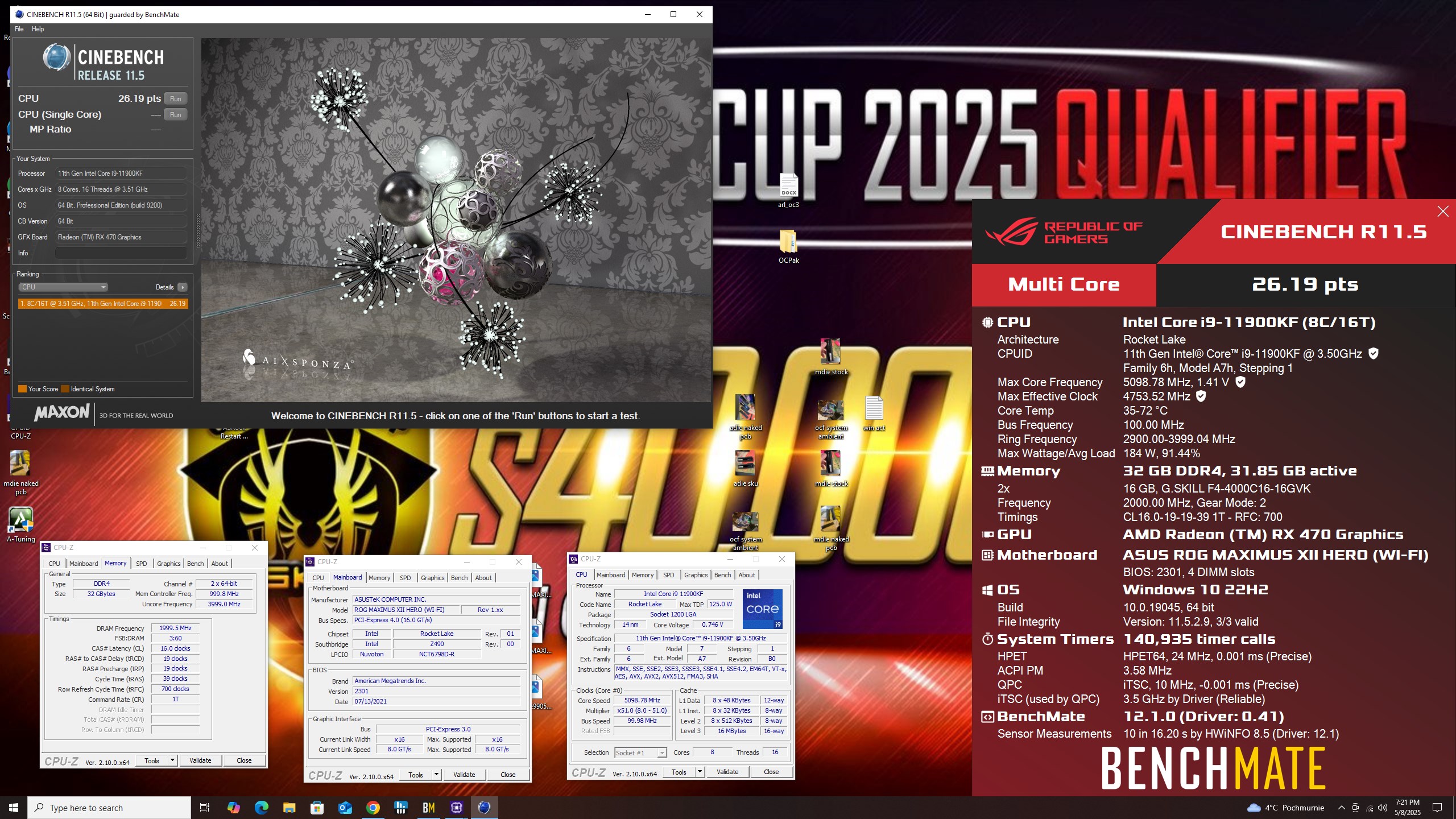Image resolution: width=1456 pixels, height=819 pixels.
Task: Open Microsoft Edge from the taskbar
Action: [x=261, y=808]
